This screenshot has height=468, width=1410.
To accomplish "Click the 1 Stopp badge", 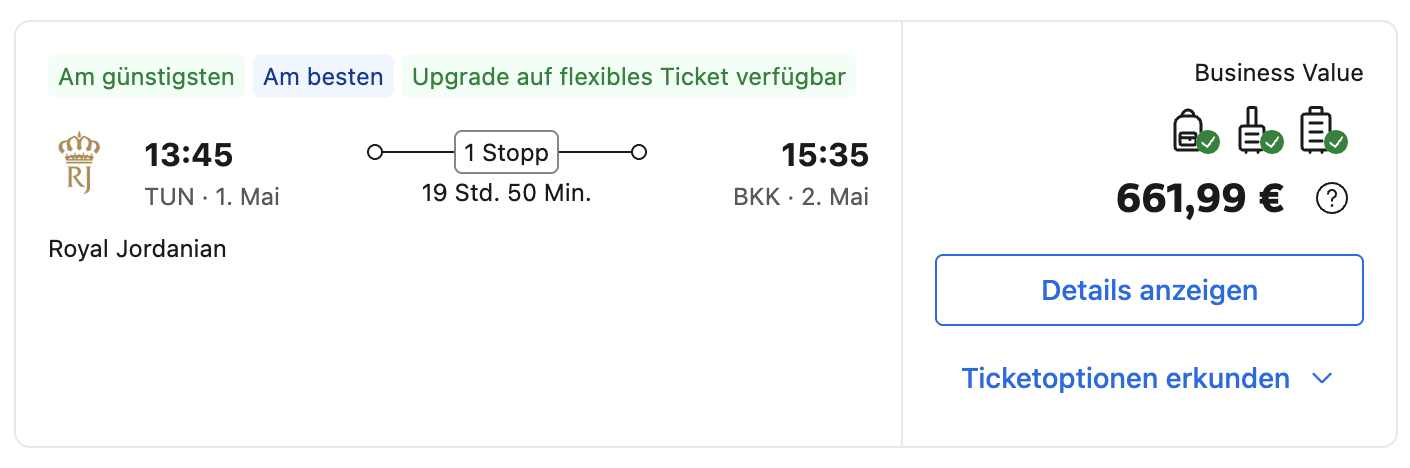I will (x=506, y=153).
